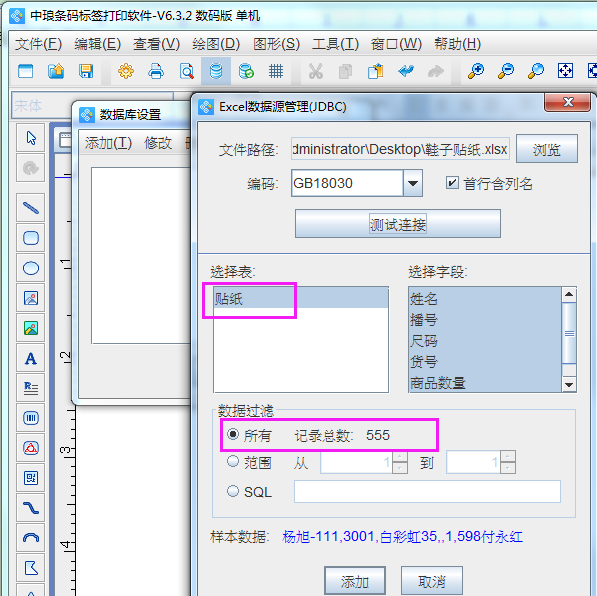Open the 图形(S) menu

[276, 44]
